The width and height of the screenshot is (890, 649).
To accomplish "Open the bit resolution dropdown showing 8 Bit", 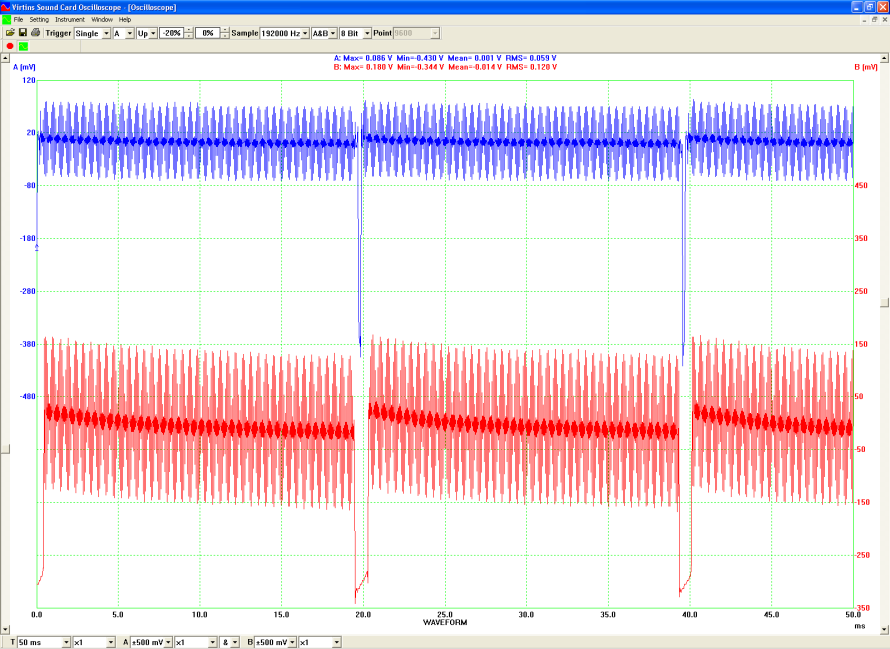I will coord(367,34).
